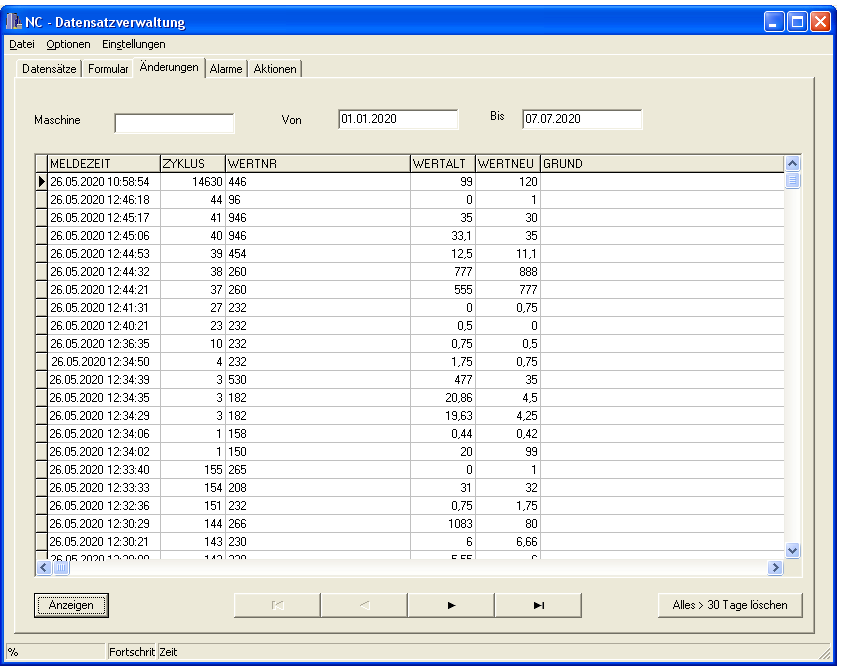Click table scroll up arrow
The height and width of the screenshot is (669, 846).
(792, 163)
